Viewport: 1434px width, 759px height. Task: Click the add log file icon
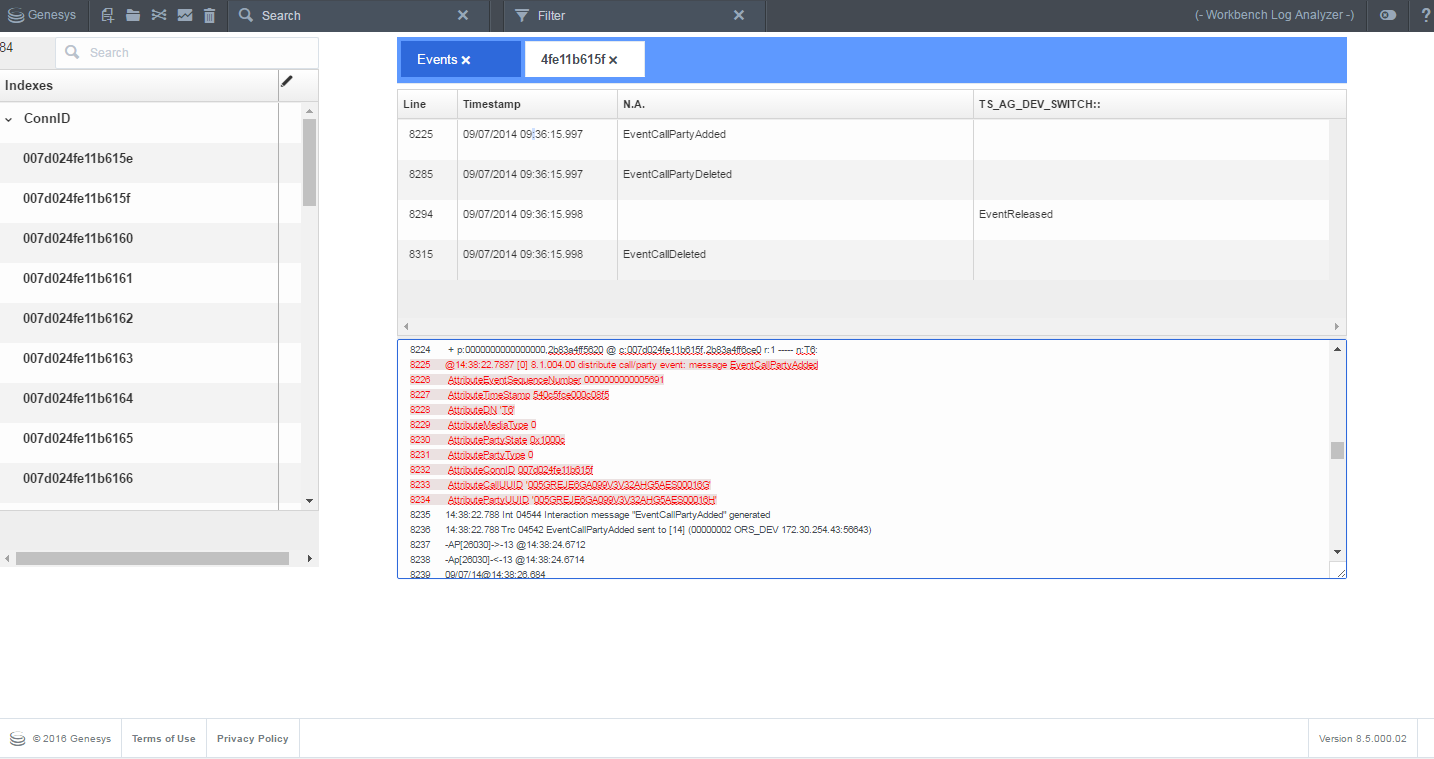(x=108, y=15)
